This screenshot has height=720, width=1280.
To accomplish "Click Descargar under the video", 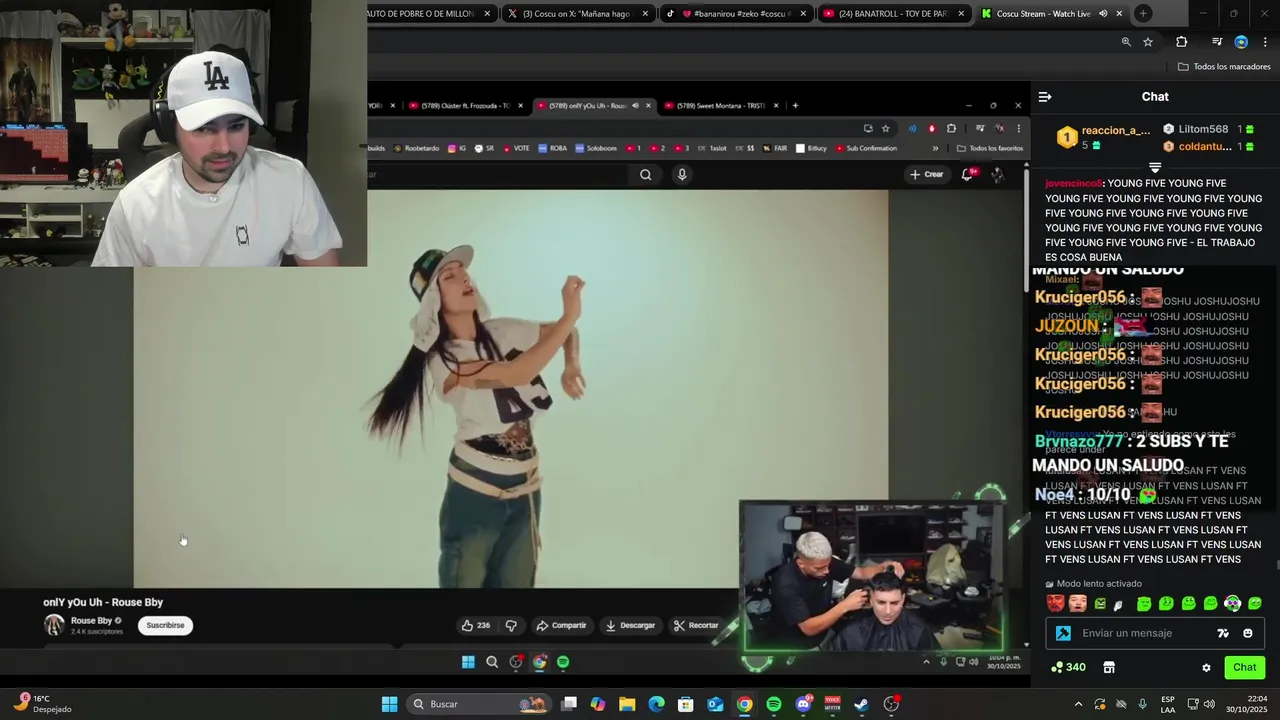I will click(630, 625).
